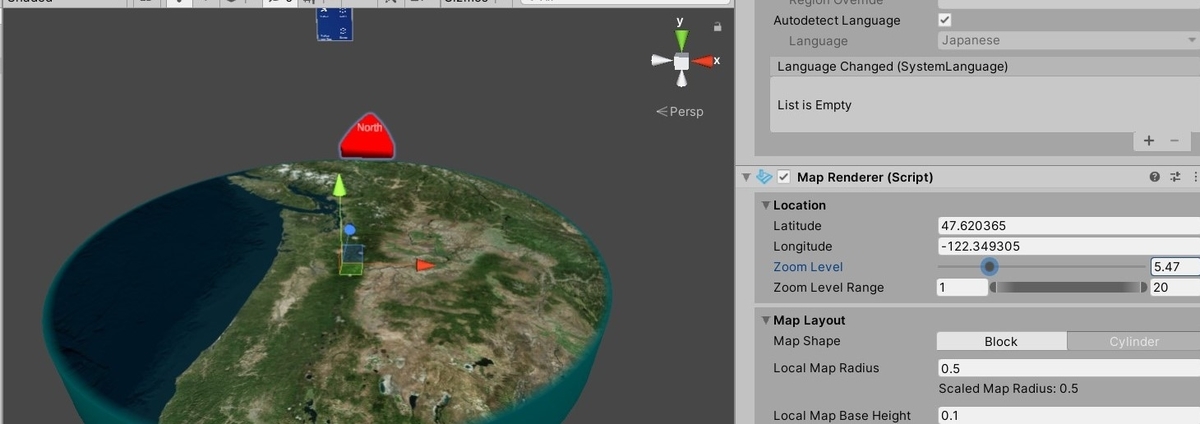Click the green Y-axis move handle arrow

click(x=339, y=185)
